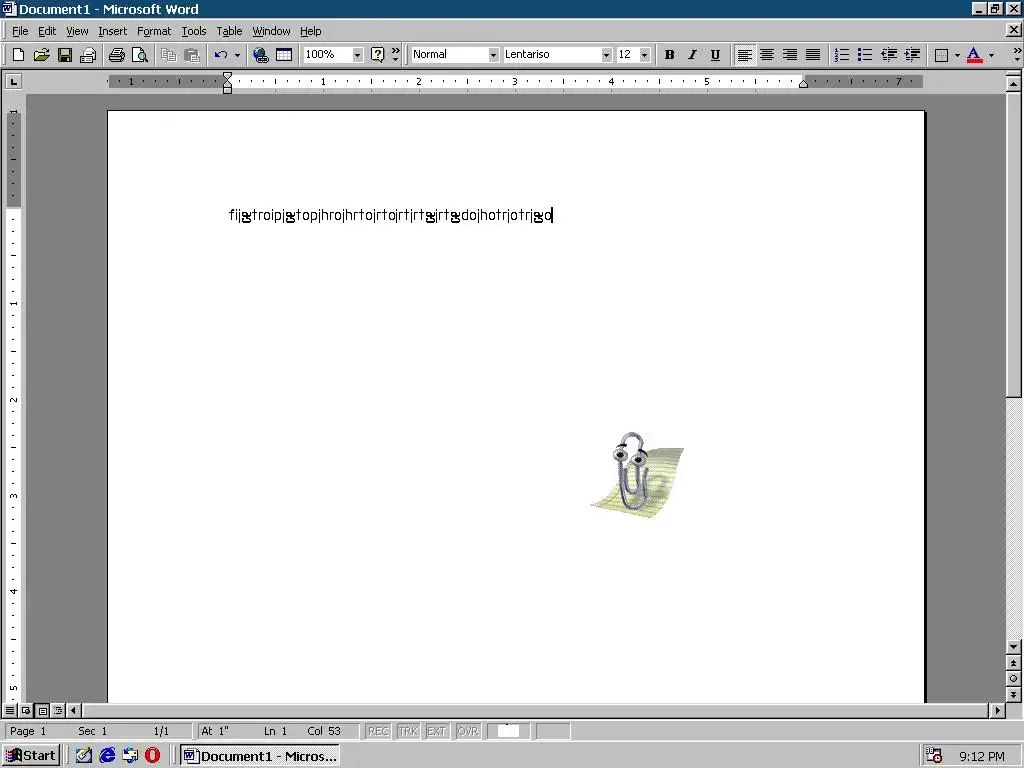Decrease the paragraph indent
This screenshot has width=1024, height=768.
pos(888,55)
